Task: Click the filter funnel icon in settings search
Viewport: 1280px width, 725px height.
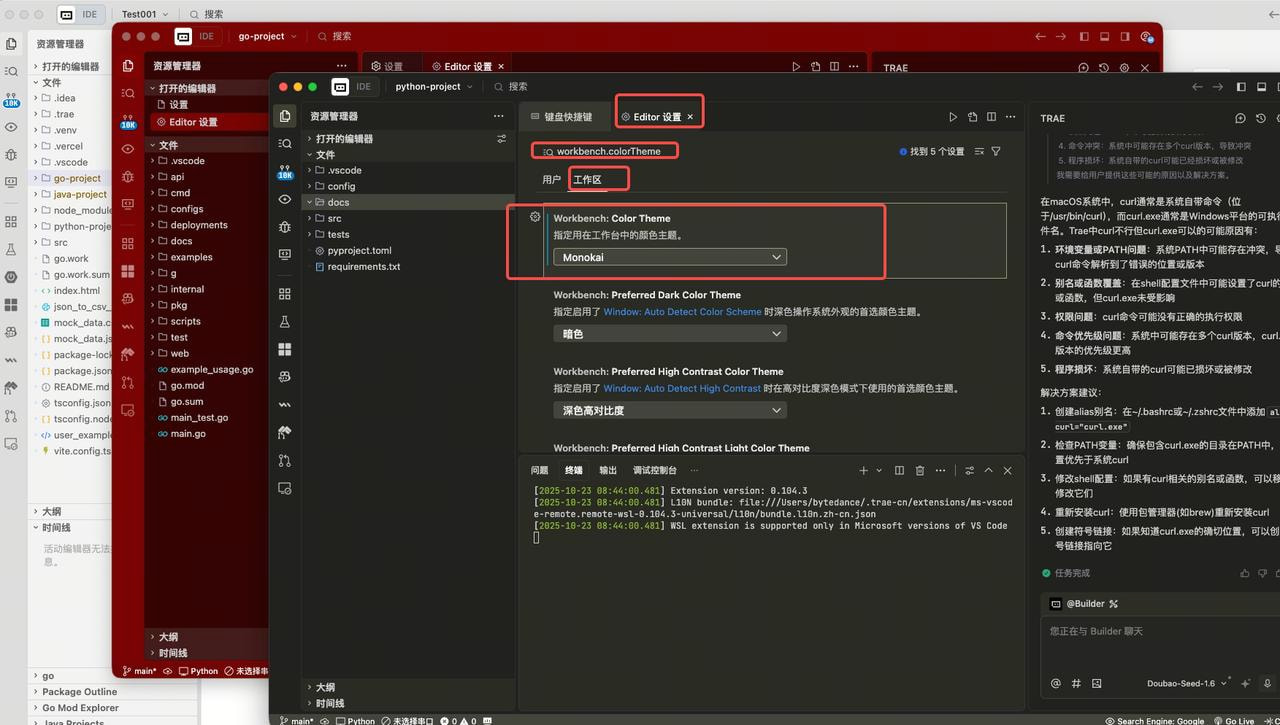Action: [996, 152]
